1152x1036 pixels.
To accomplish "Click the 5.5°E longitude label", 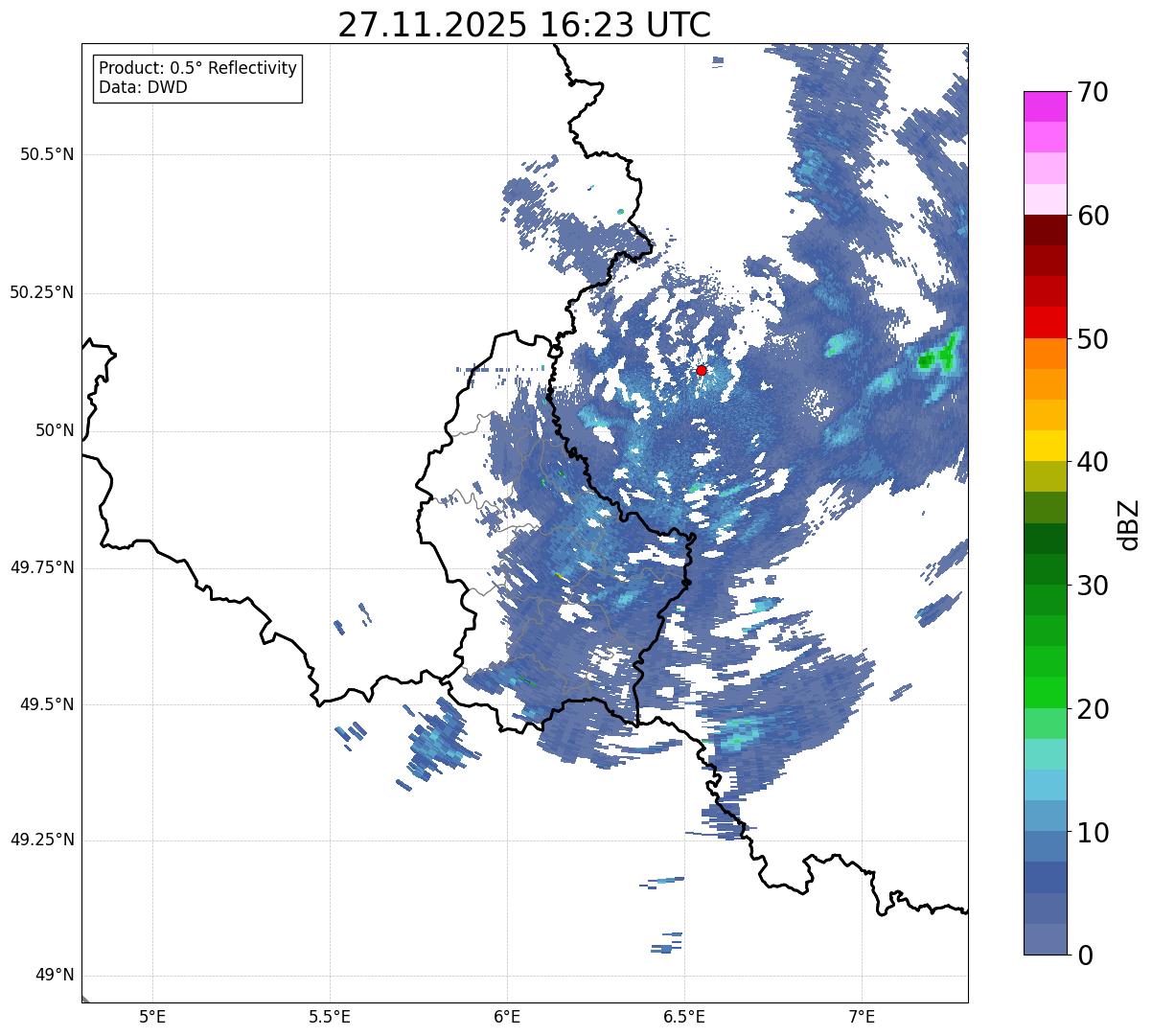I will (330, 1016).
